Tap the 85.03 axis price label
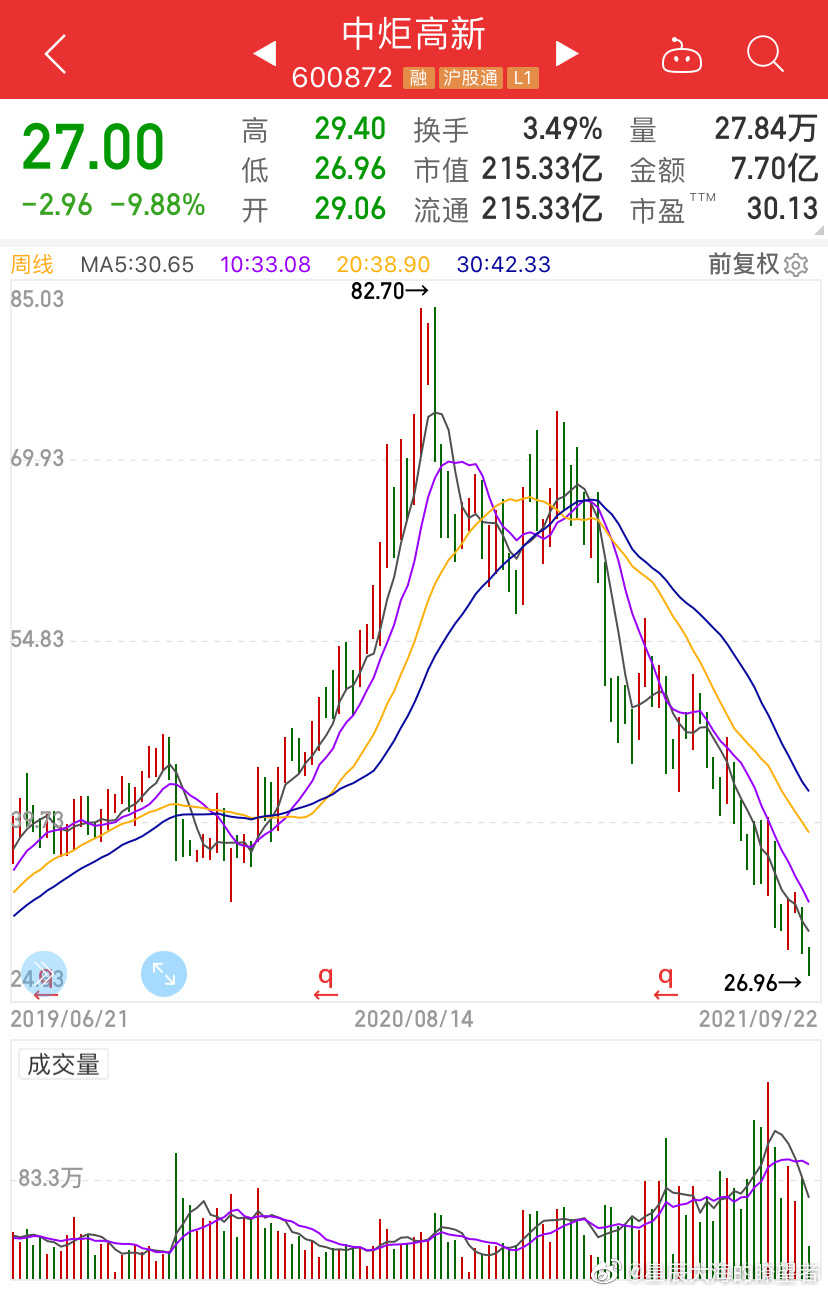This screenshot has width=828, height=1293. coord(37,298)
